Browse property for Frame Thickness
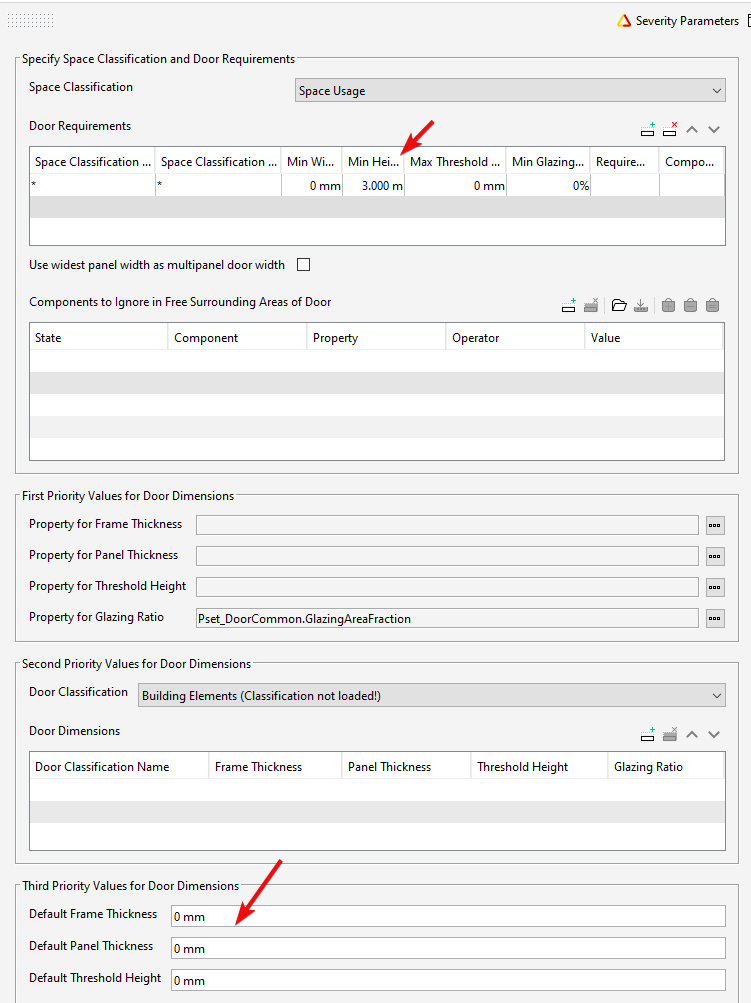This screenshot has width=751, height=1003. pyautogui.click(x=715, y=525)
